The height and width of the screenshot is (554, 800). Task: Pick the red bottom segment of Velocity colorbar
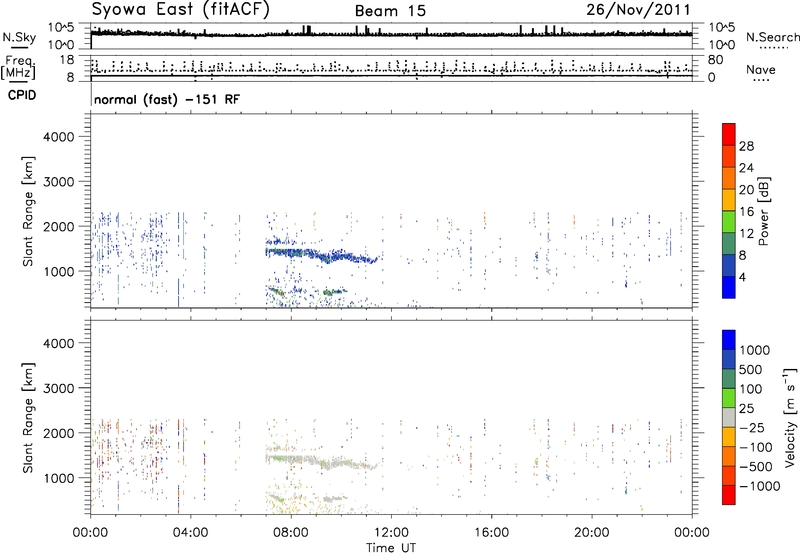point(729,495)
